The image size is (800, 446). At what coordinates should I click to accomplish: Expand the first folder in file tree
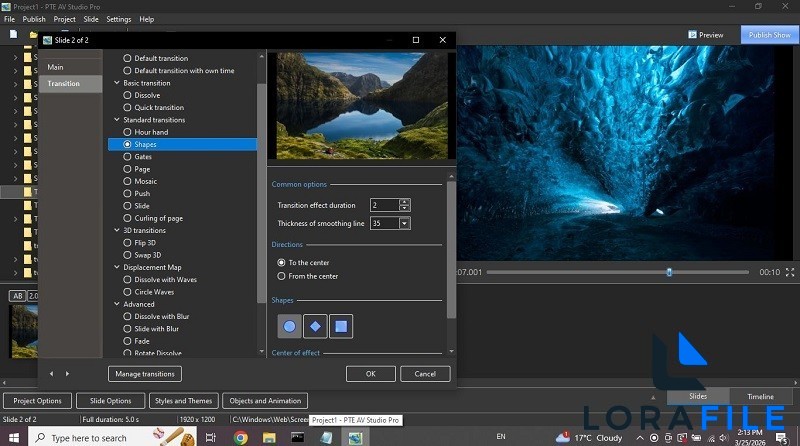coord(15,57)
